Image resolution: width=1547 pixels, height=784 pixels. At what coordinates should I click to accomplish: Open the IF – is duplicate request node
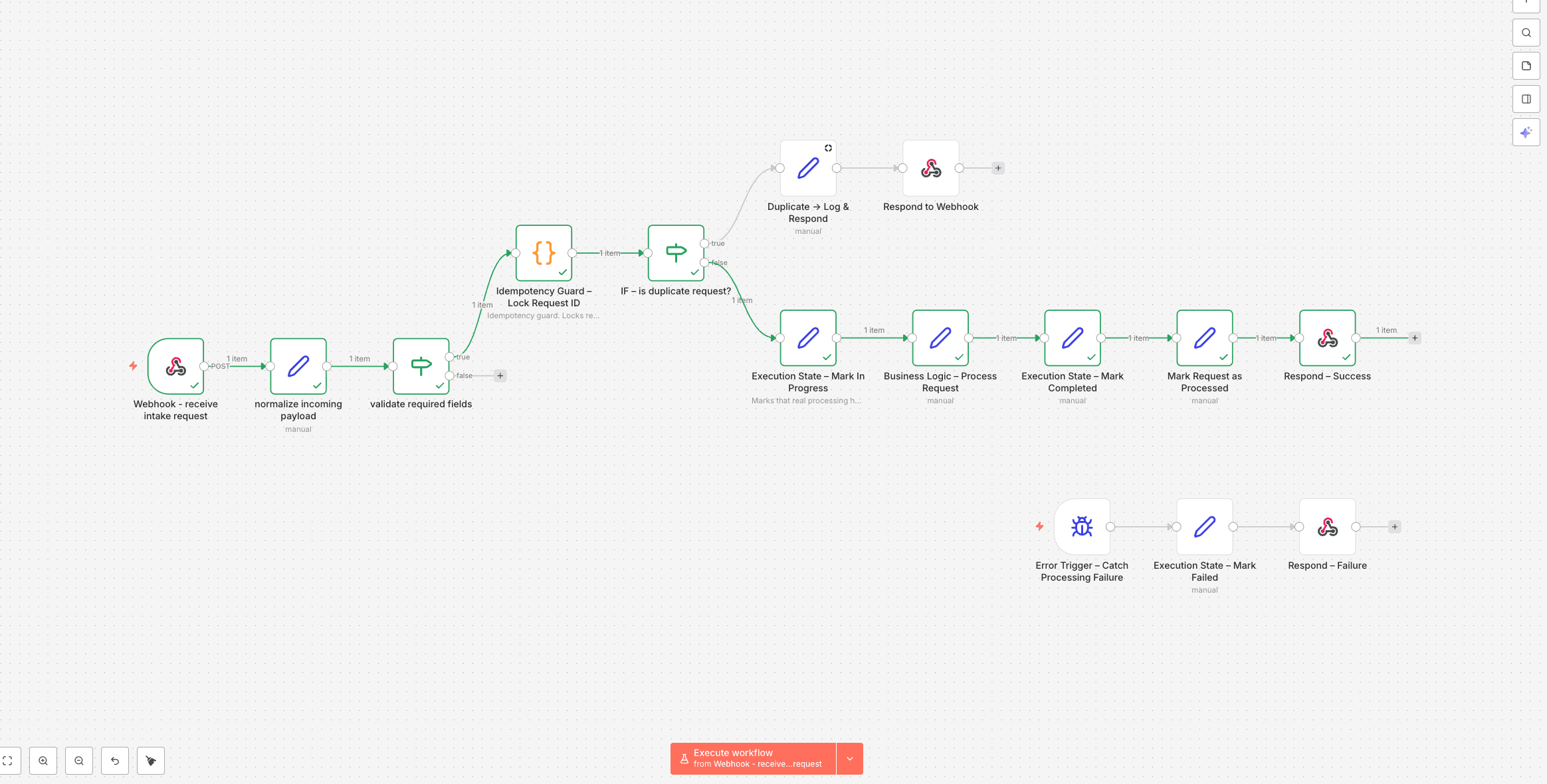tap(675, 253)
